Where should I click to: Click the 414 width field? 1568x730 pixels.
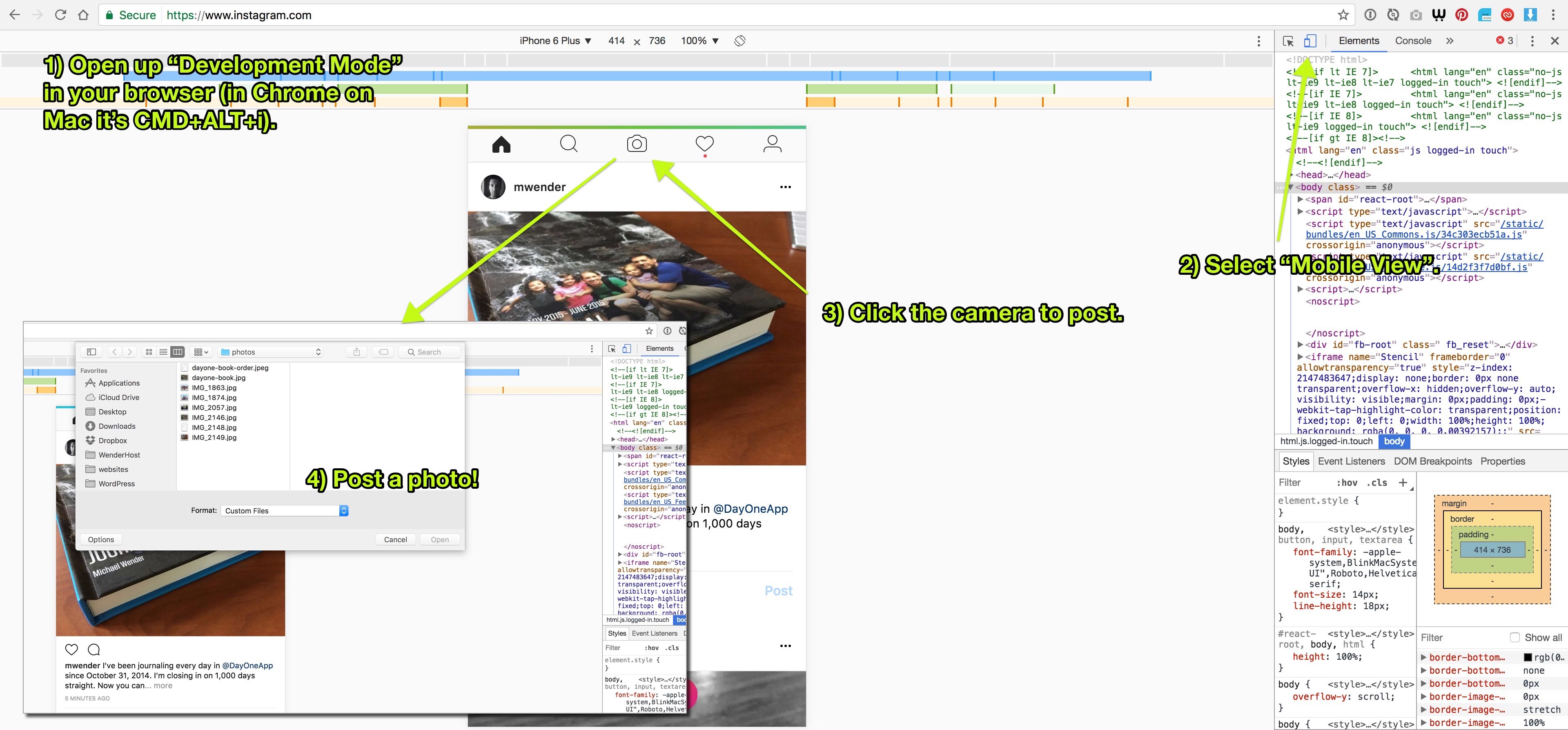[616, 41]
